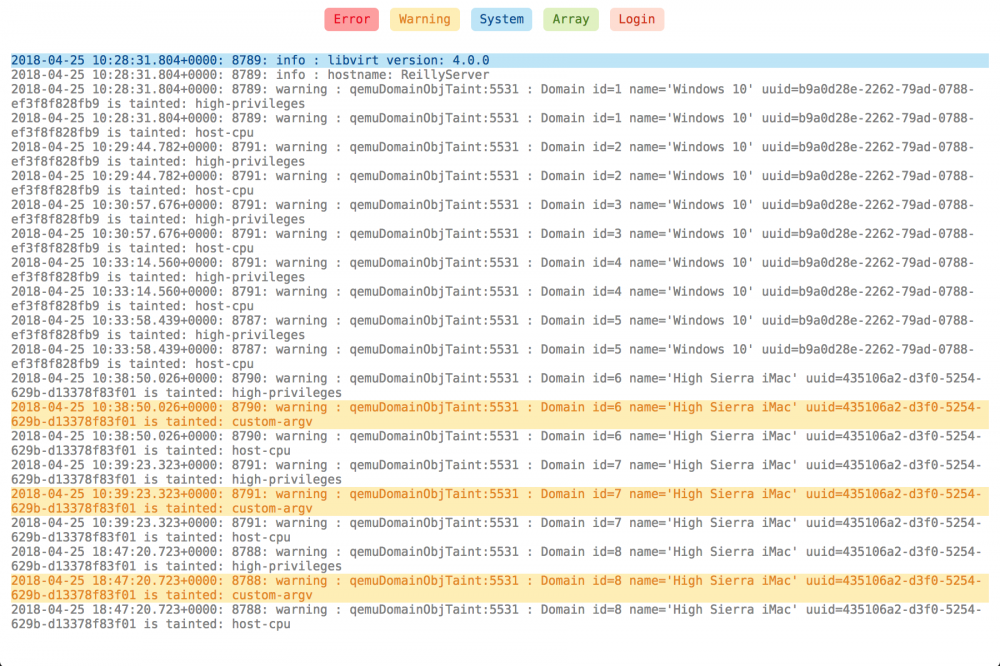Click the highlighted id=8 custom-argv warning line
The width and height of the screenshot is (1000, 666).
499,588
